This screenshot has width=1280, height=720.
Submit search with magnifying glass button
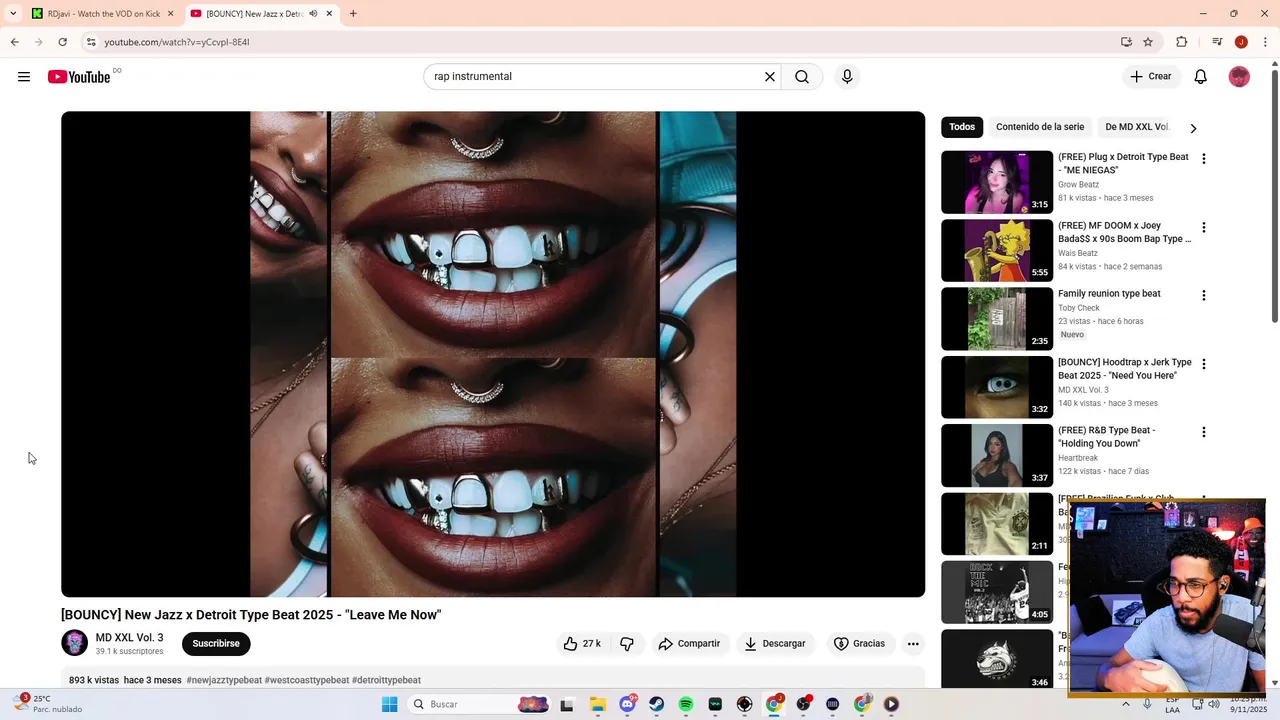(x=802, y=77)
